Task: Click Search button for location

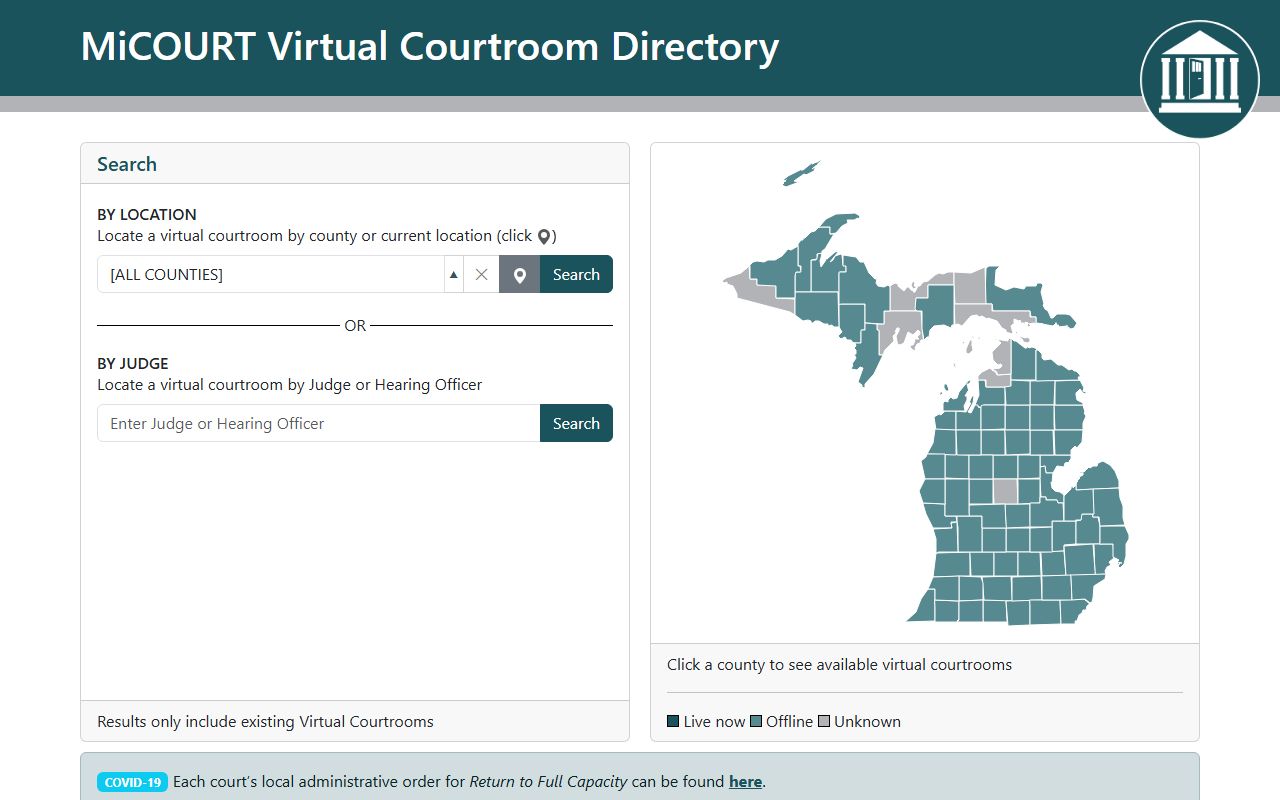Action: [576, 274]
